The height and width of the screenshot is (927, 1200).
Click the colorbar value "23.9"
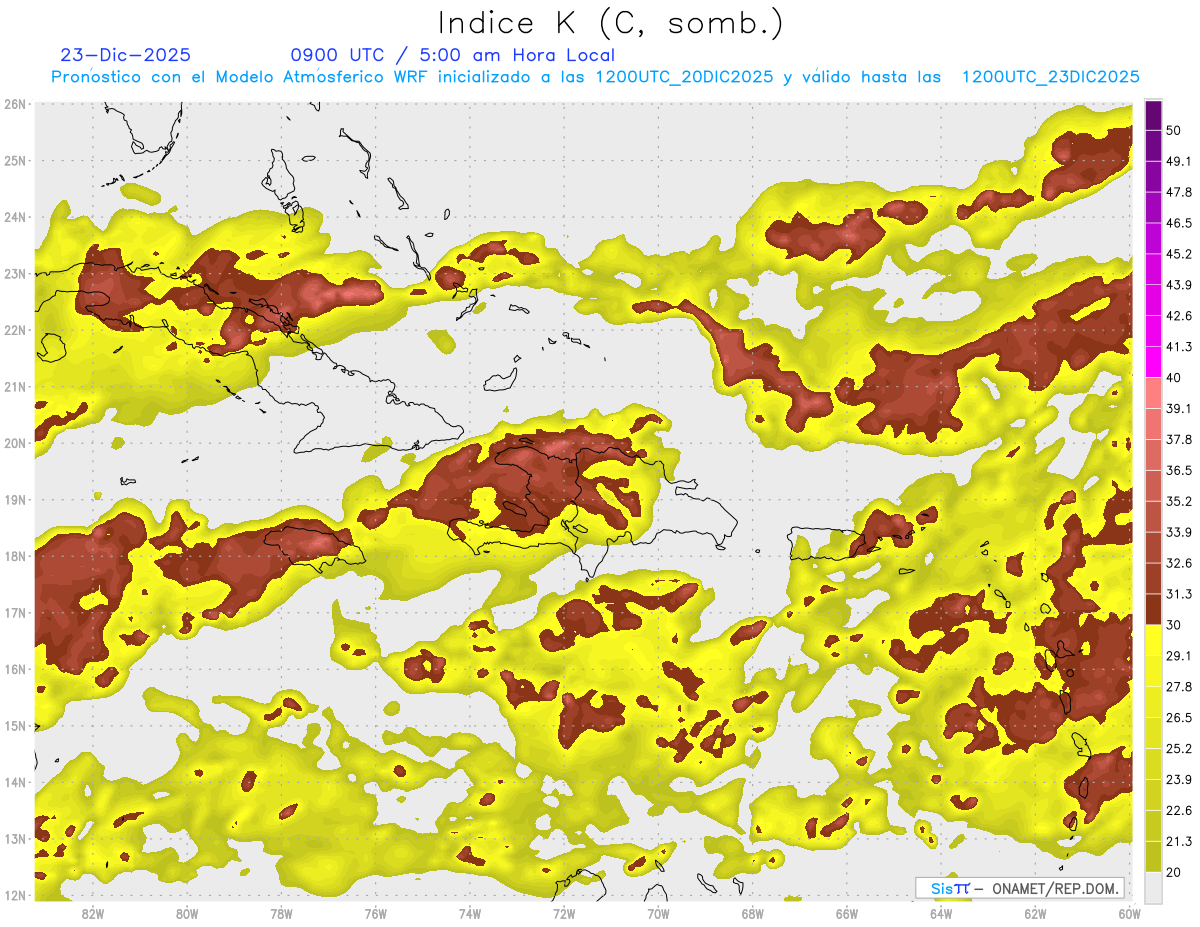[1179, 779]
